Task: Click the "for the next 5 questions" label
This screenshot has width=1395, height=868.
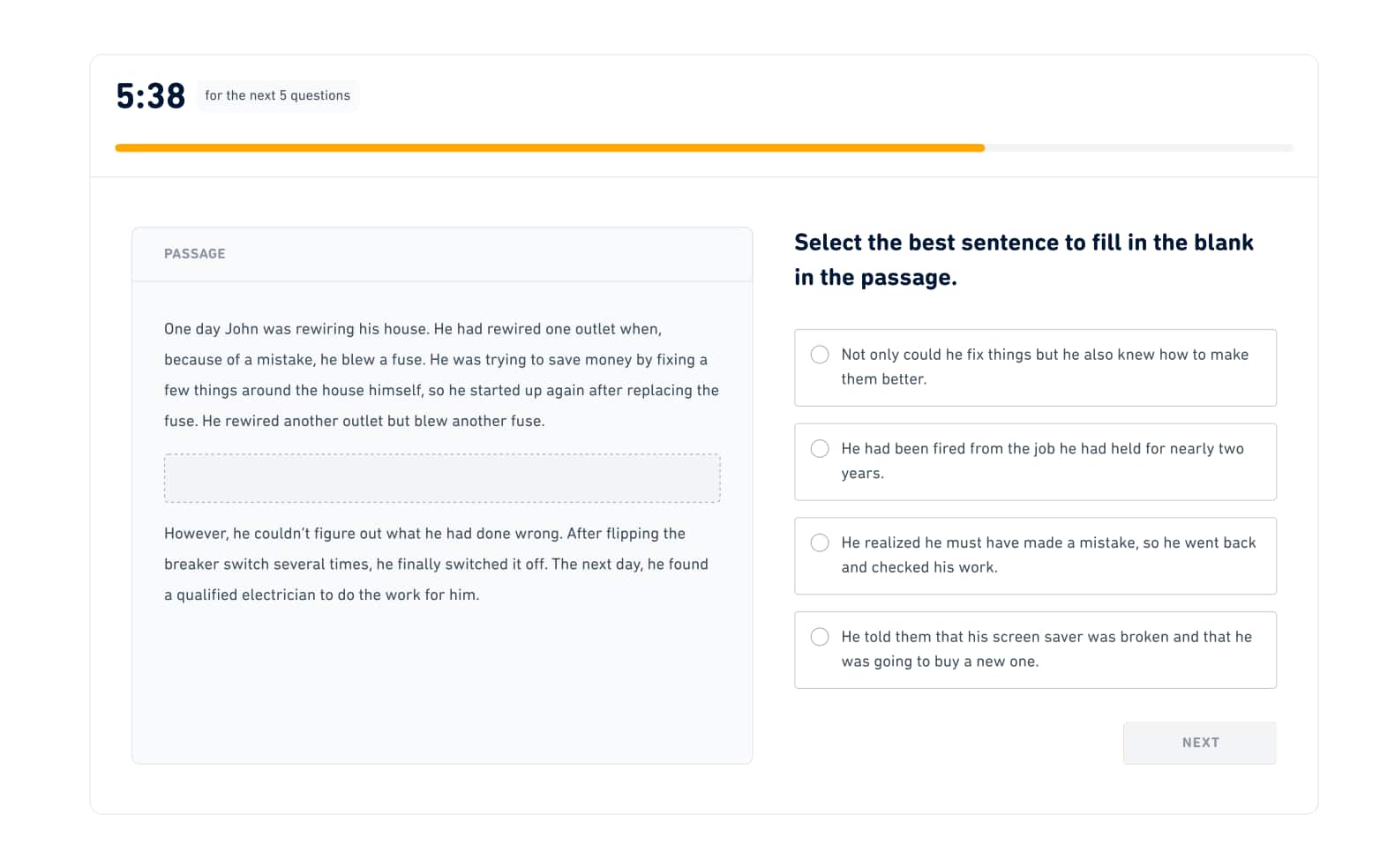Action: click(x=277, y=95)
